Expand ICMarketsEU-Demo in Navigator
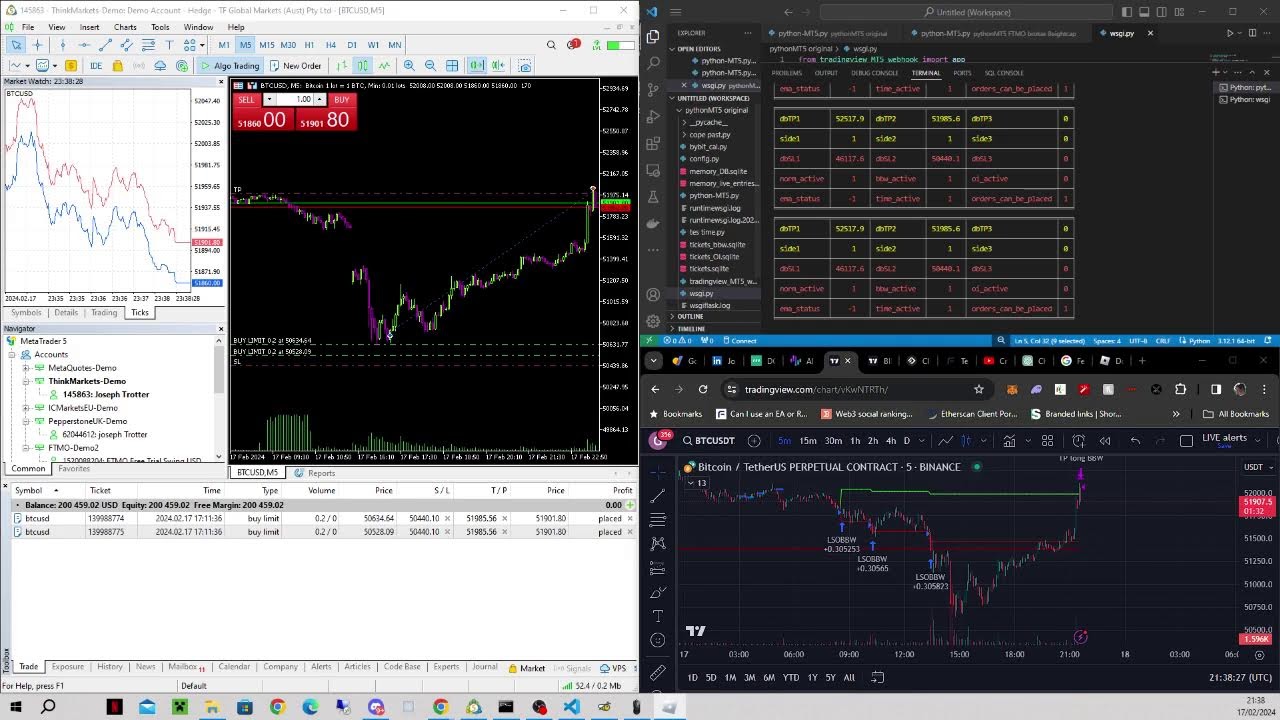The image size is (1280, 720). (x=26, y=408)
